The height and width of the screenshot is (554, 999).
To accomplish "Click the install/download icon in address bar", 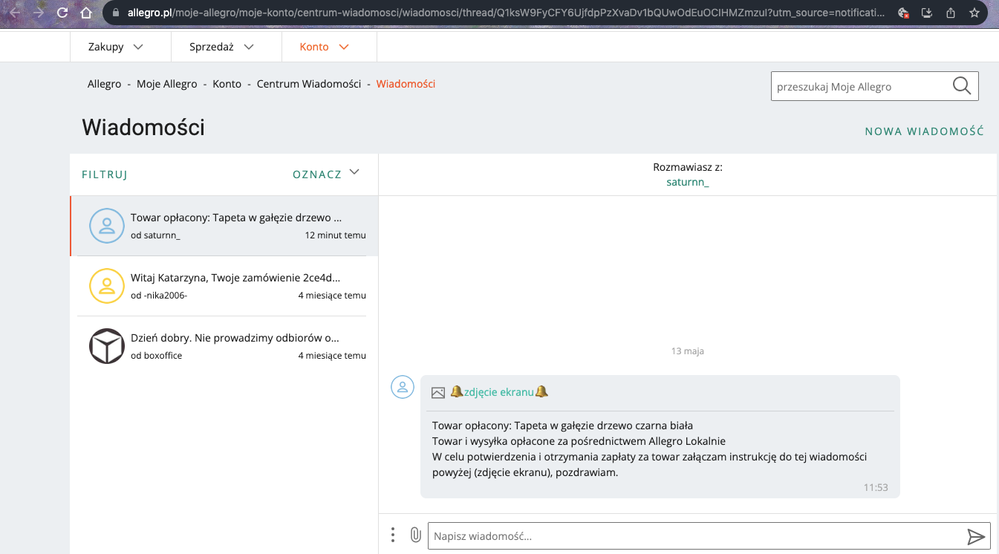I will 927,13.
